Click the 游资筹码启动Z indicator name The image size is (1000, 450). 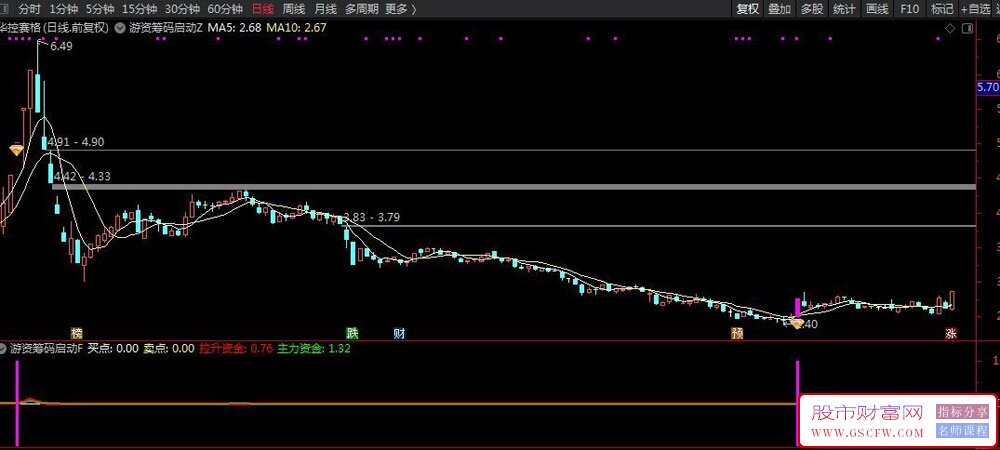point(166,27)
